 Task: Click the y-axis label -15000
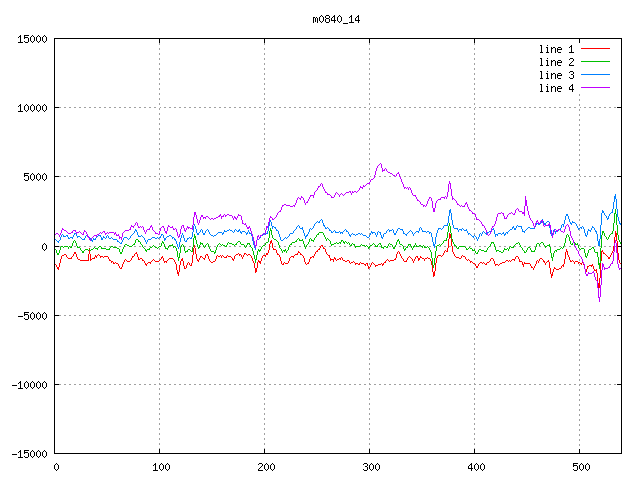(29, 454)
